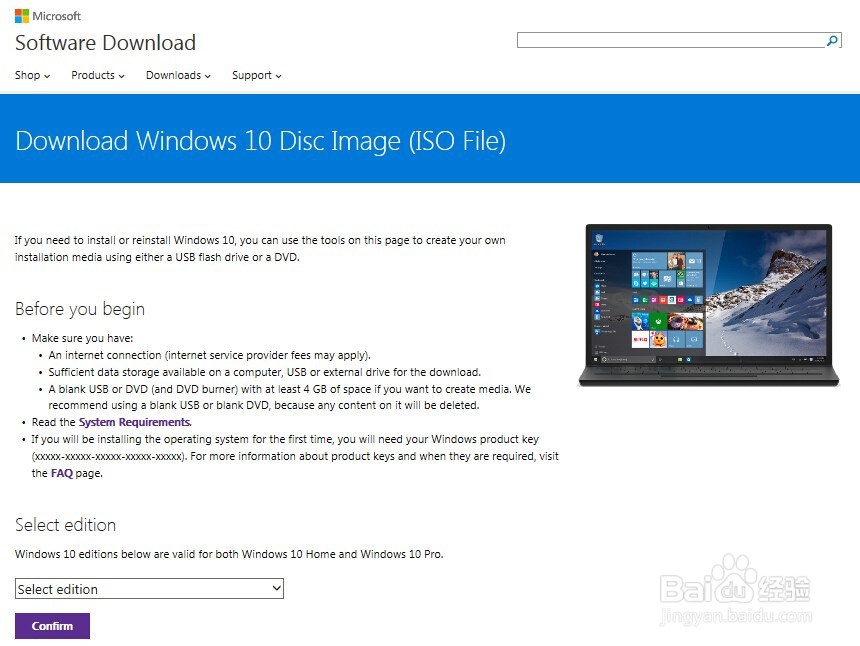Click the Microsoft logo
The height and width of the screenshot is (646, 860).
(48, 16)
